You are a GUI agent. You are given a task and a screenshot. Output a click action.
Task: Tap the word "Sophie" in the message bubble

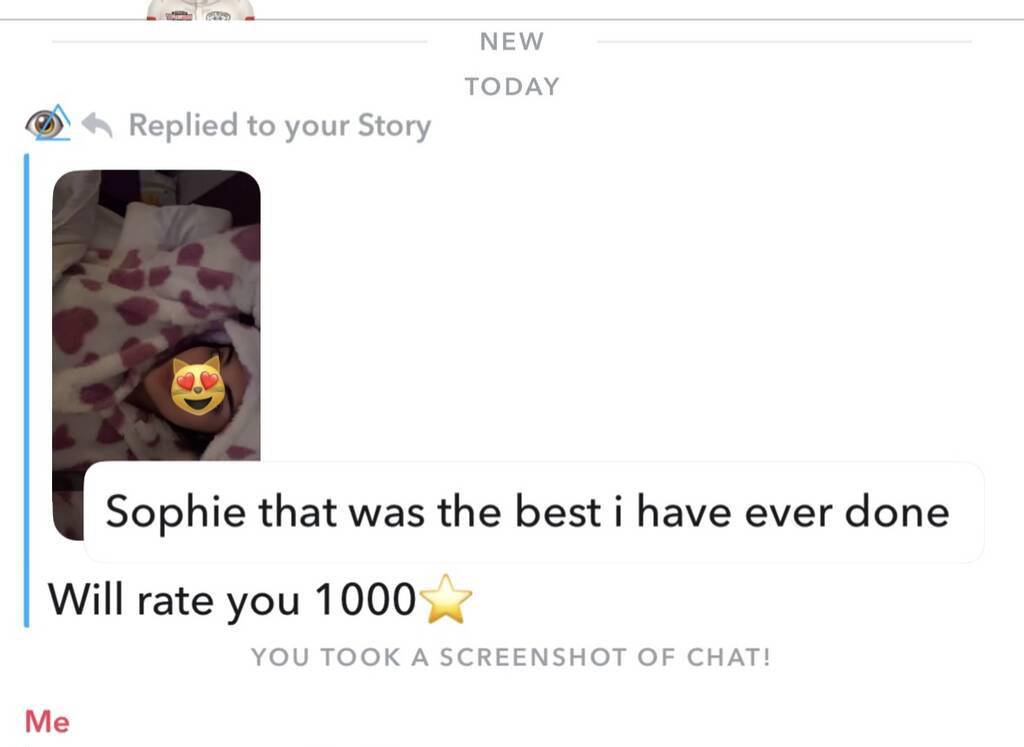pos(176,512)
